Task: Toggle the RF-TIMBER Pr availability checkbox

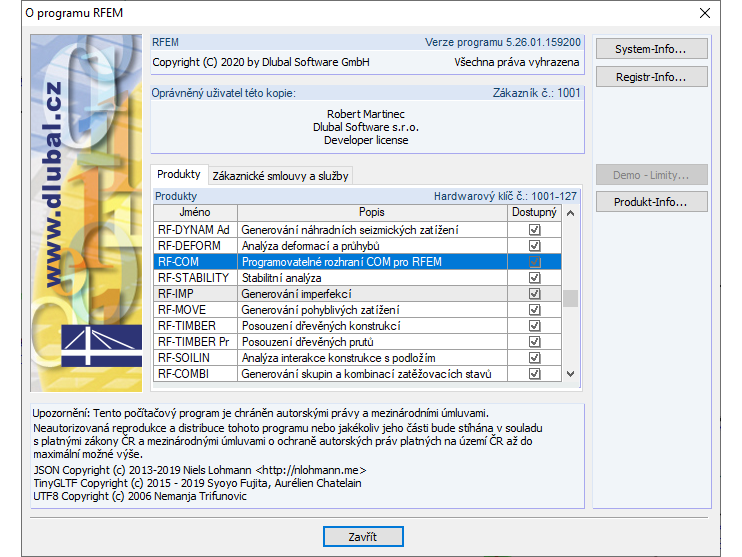Action: coord(534,342)
